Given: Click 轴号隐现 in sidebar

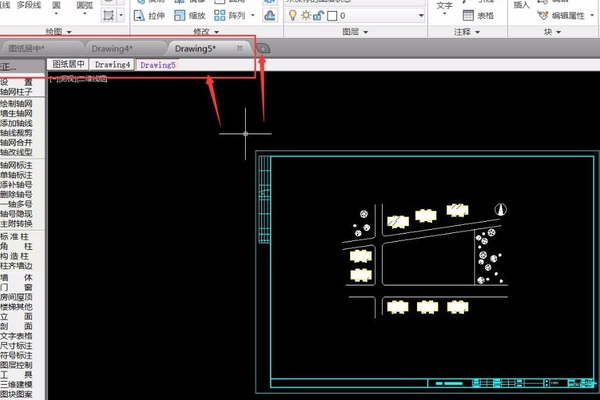Looking at the screenshot, I should click(x=16, y=214).
